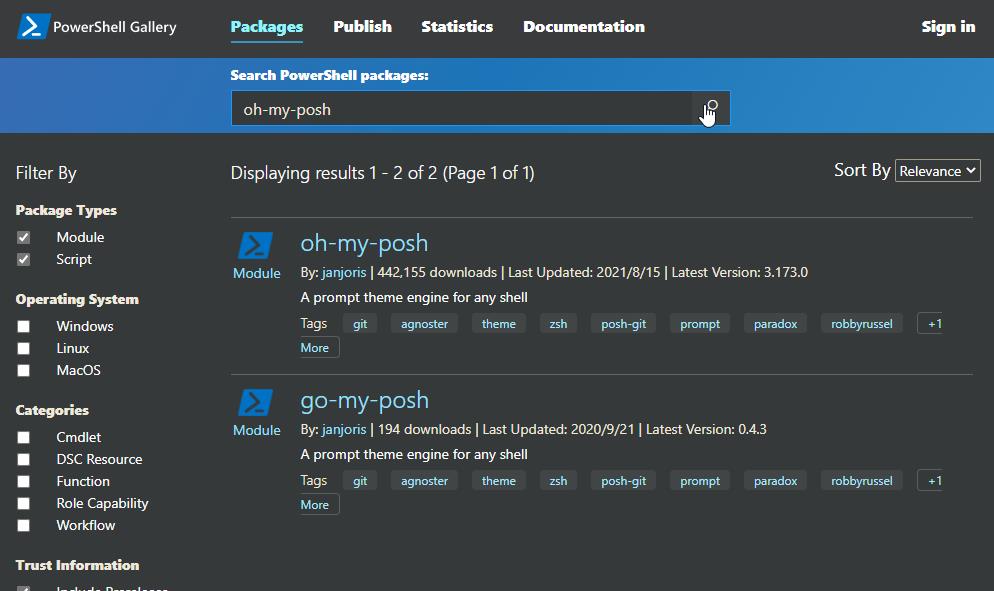Tick the DSC Resource category checkbox
The image size is (994, 591).
(x=24, y=460)
